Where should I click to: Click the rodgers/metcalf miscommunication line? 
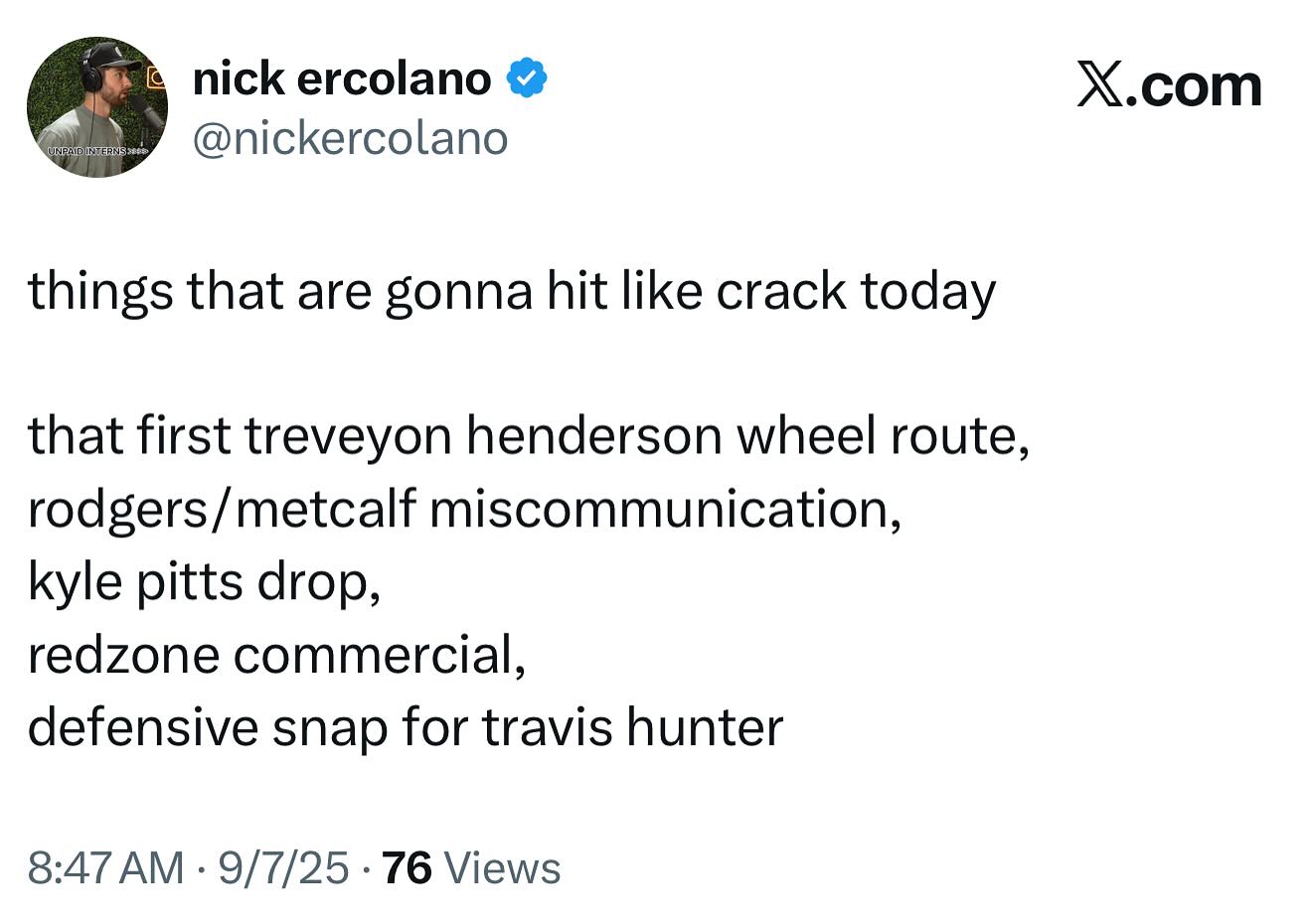point(464,509)
